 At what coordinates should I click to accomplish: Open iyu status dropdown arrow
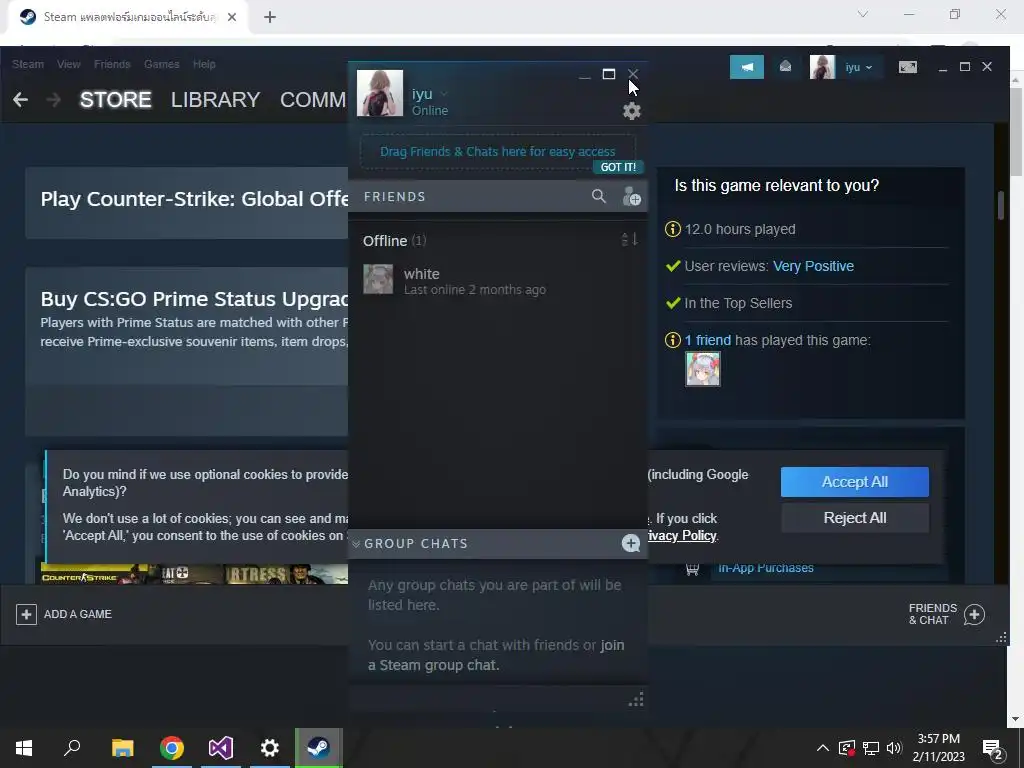point(444,94)
